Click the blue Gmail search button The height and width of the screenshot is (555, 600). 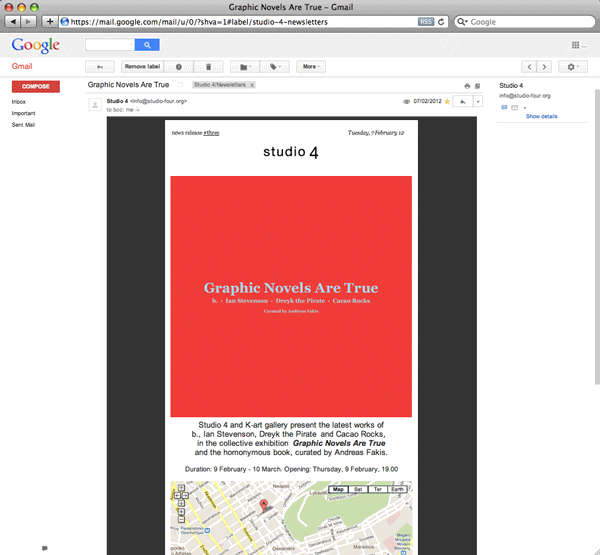click(x=147, y=45)
